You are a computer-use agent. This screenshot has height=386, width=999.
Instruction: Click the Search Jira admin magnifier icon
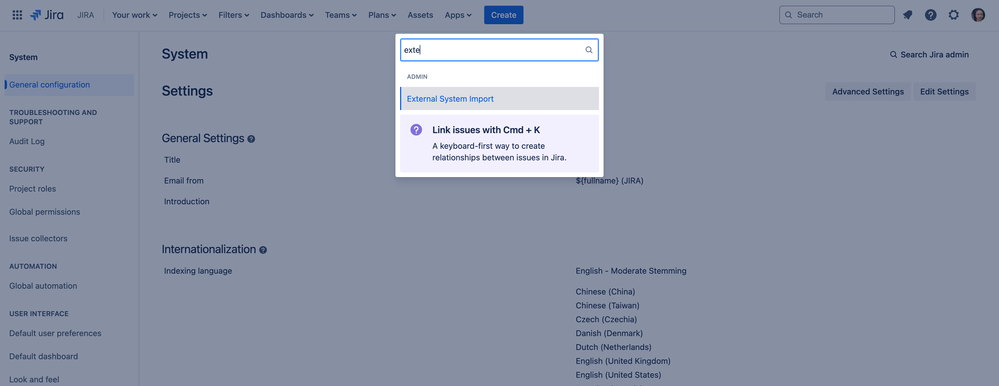[894, 55]
